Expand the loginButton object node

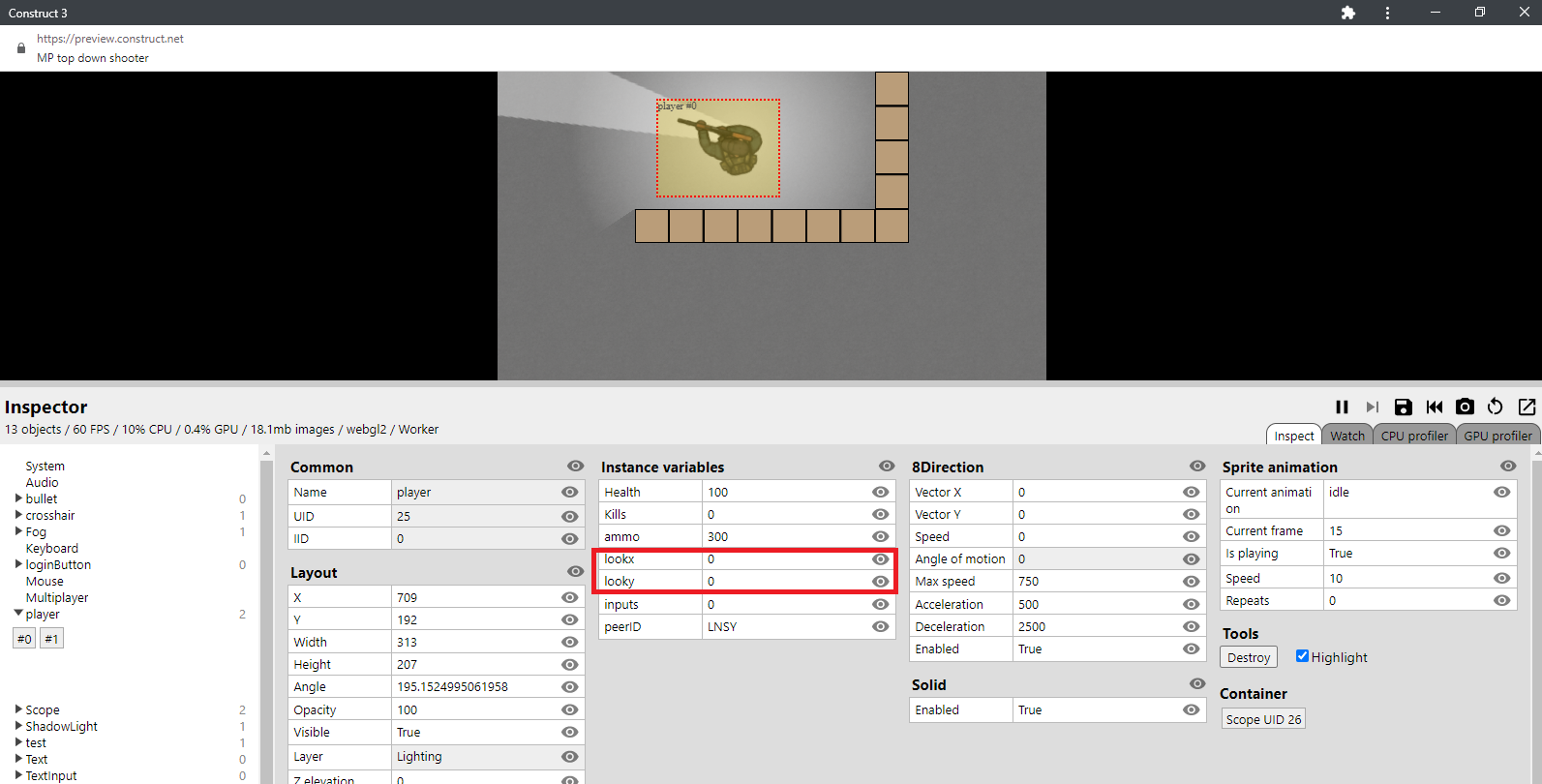pyautogui.click(x=18, y=564)
